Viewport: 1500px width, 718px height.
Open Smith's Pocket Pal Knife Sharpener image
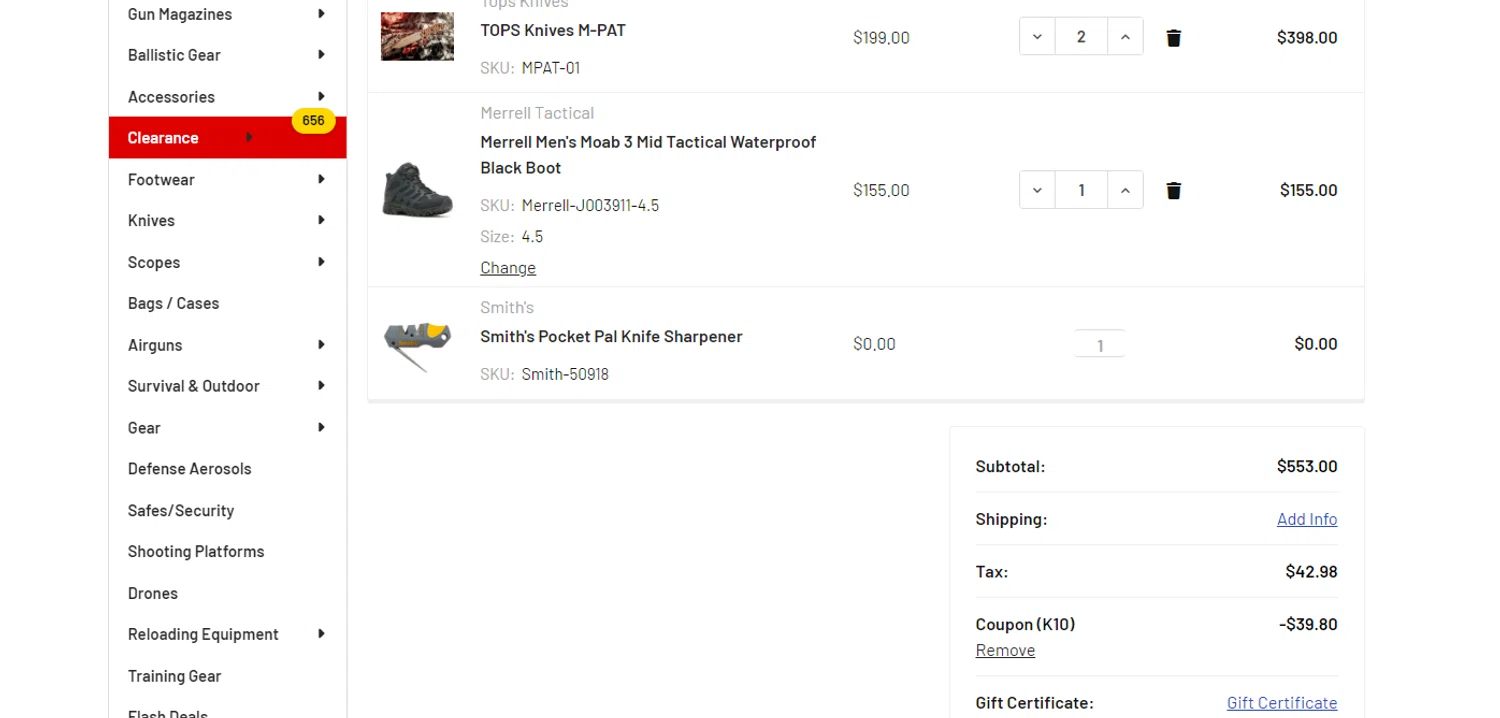[x=417, y=344]
